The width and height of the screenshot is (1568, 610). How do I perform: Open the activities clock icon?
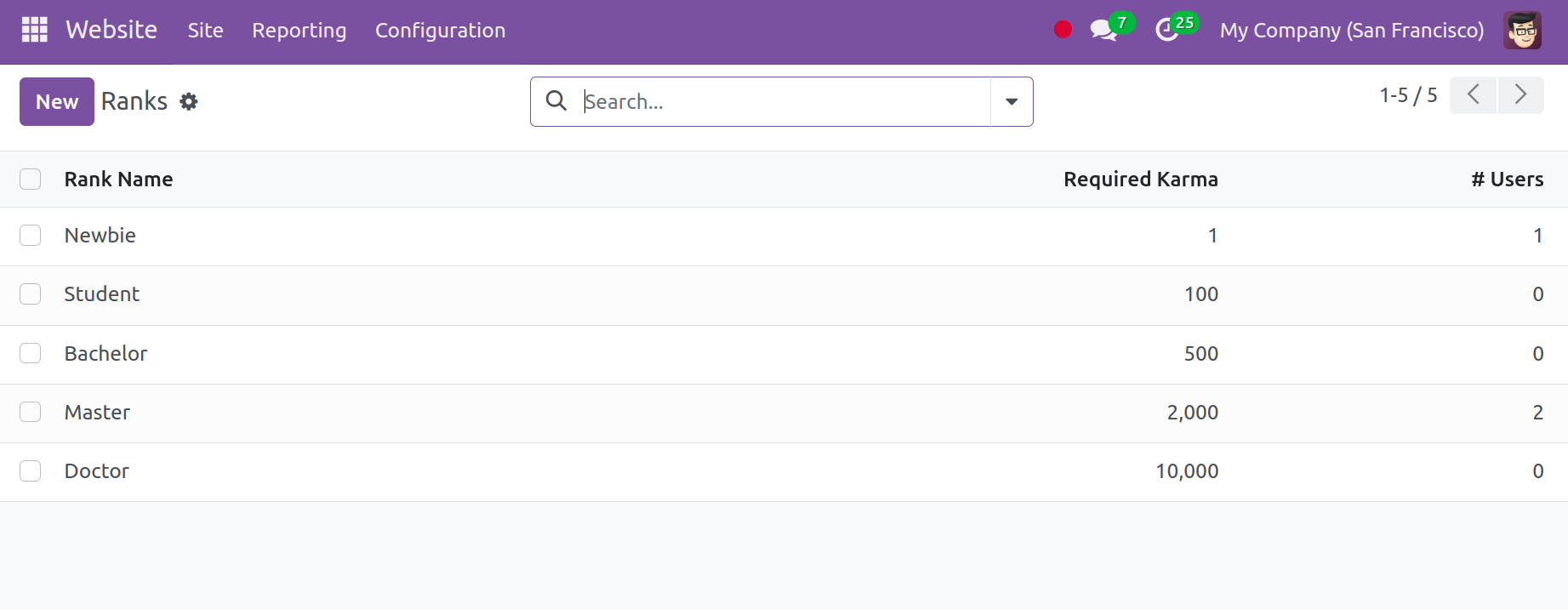click(x=1166, y=31)
